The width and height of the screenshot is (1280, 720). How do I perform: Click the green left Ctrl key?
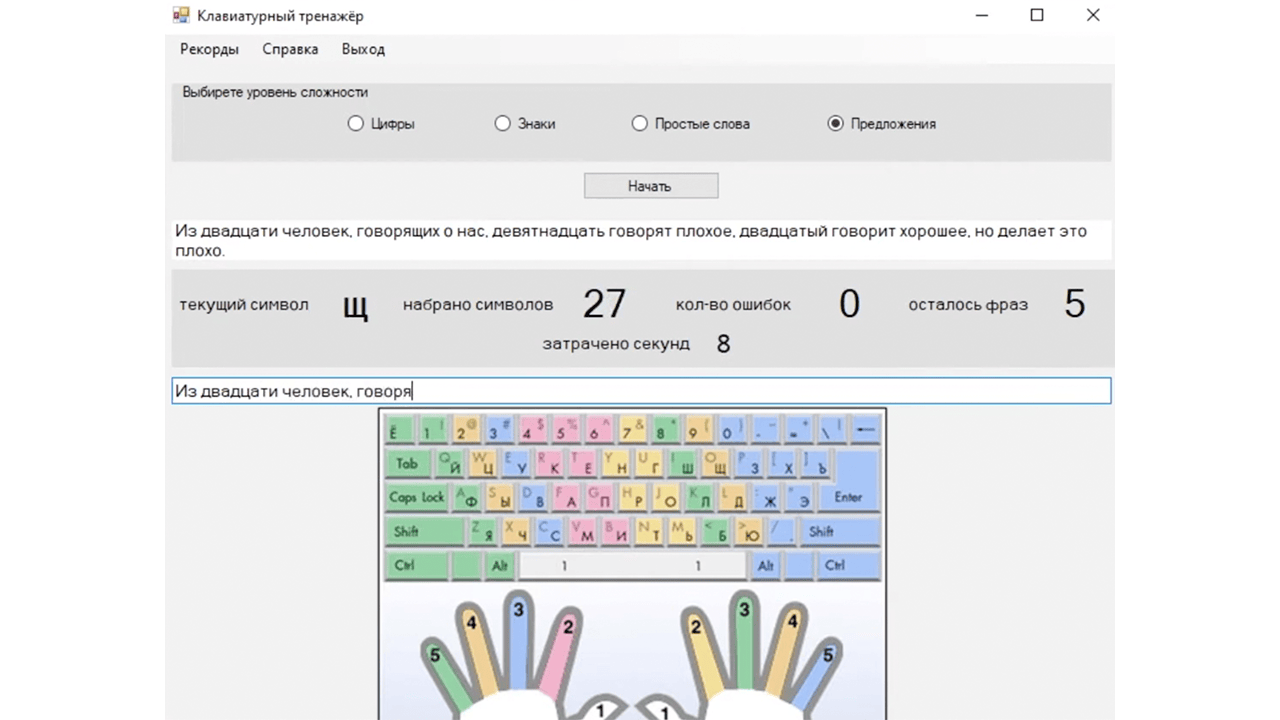click(416, 565)
